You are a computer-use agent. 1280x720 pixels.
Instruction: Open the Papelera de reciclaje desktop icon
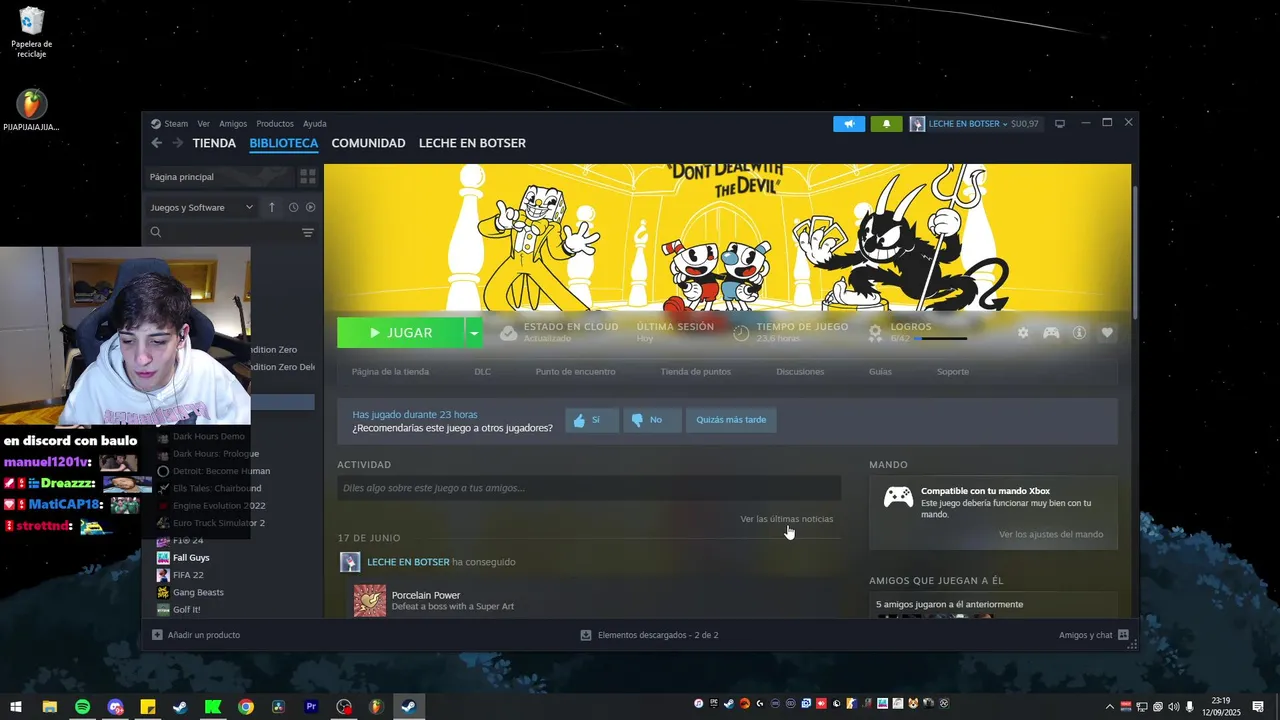(32, 33)
